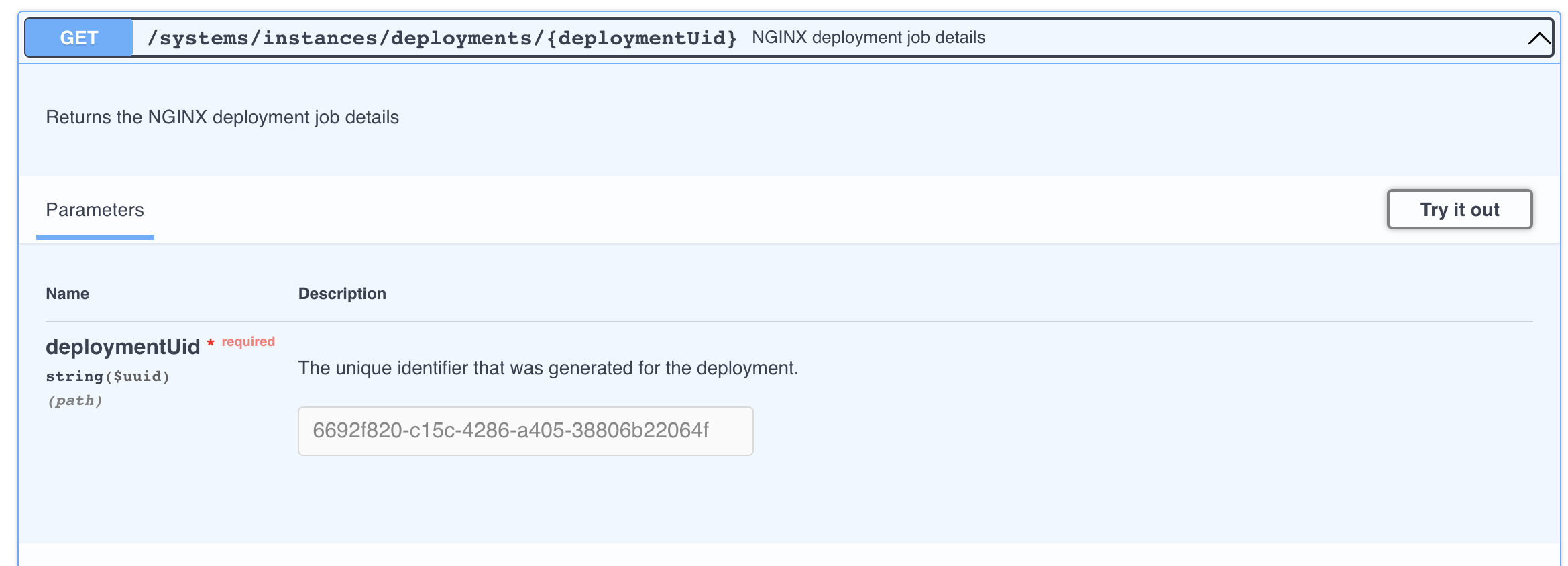
Task: Click 'Returns the NGINX deployment job details' text
Action: (x=223, y=117)
